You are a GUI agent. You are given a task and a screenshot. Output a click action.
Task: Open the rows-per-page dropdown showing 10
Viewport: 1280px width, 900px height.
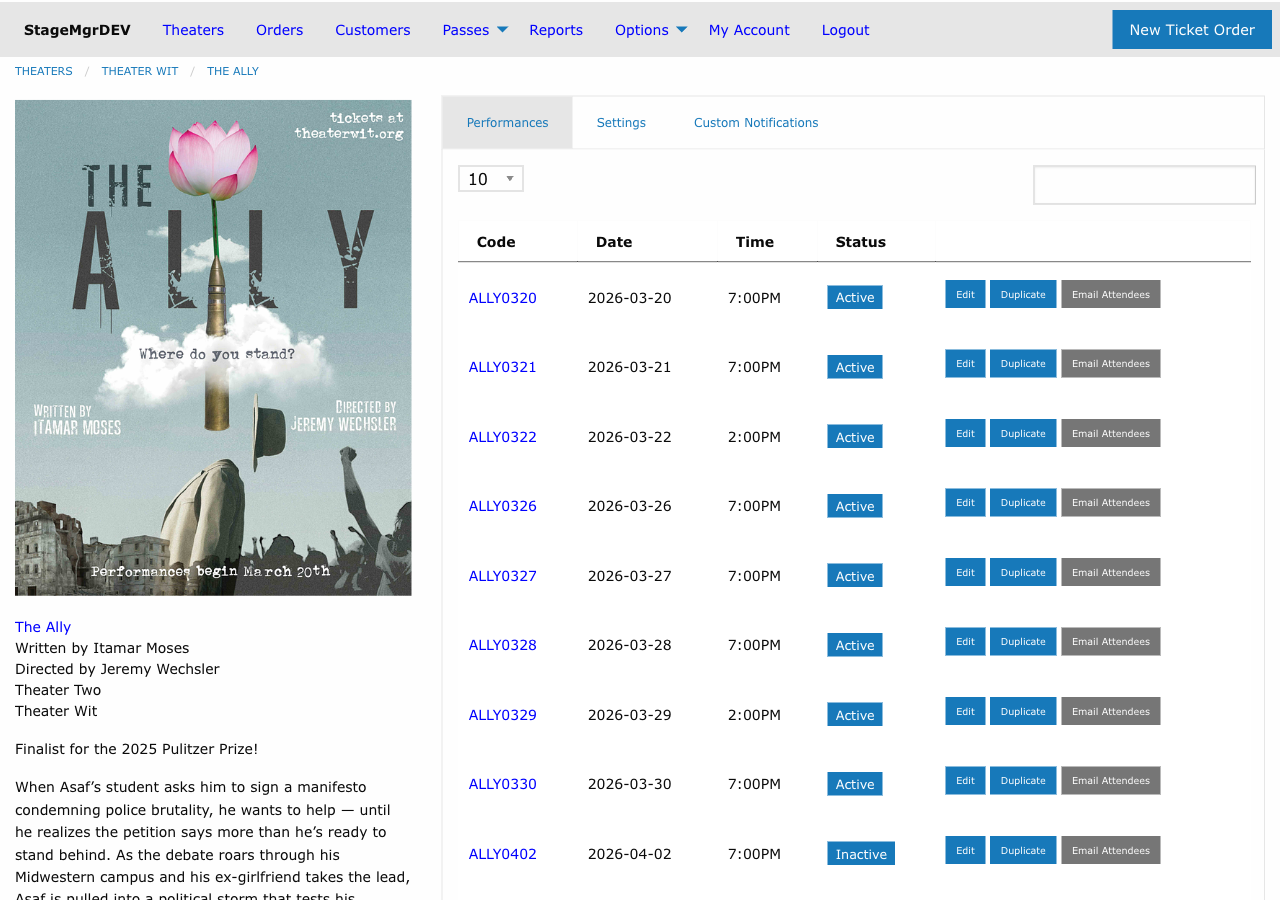[491, 179]
